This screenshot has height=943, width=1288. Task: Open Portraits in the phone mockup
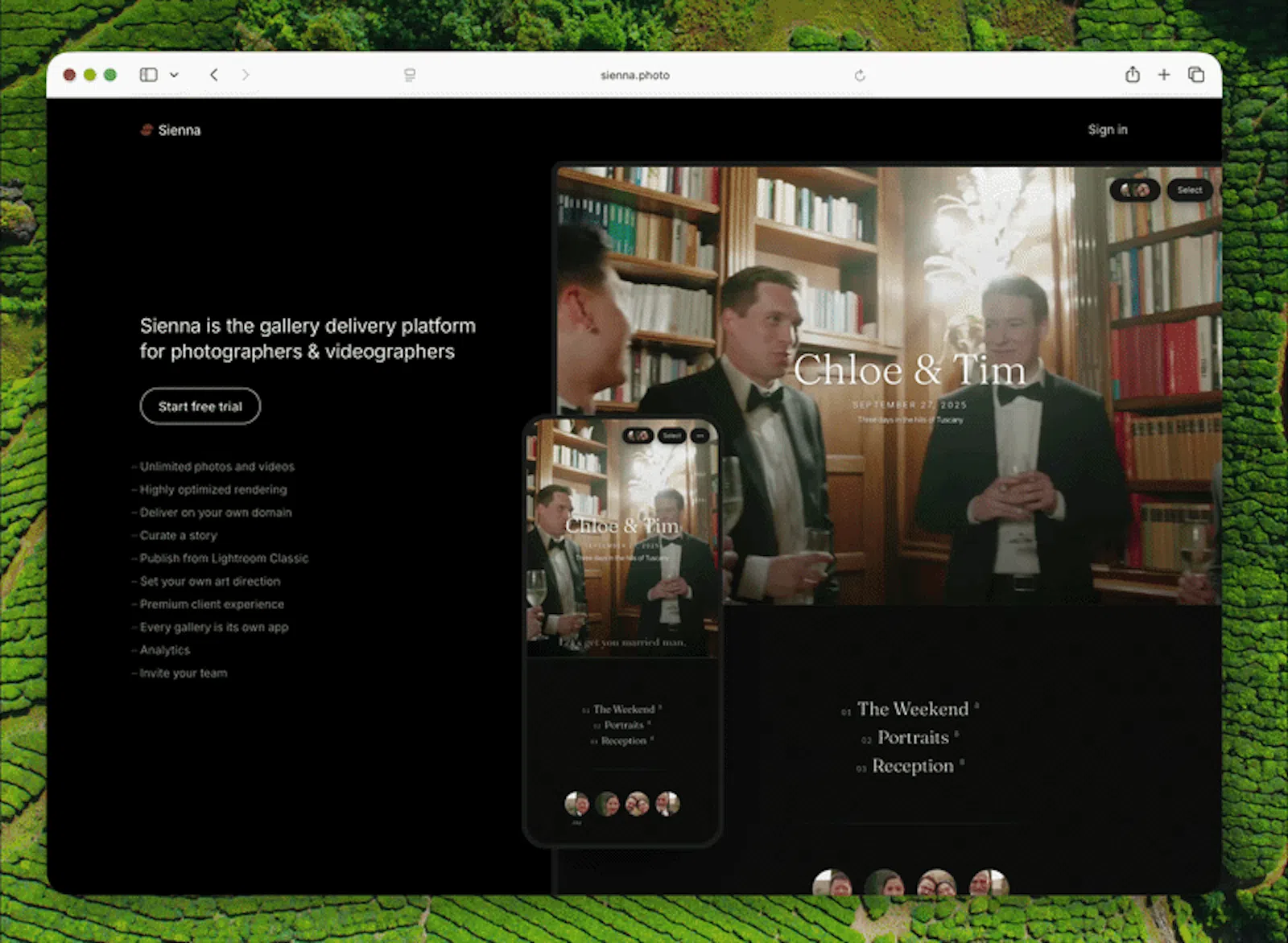coord(623,725)
